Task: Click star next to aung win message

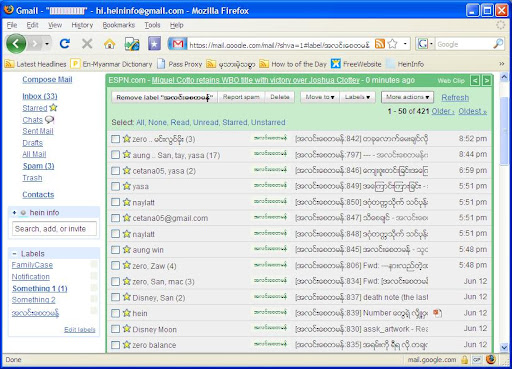Action: click(x=127, y=249)
